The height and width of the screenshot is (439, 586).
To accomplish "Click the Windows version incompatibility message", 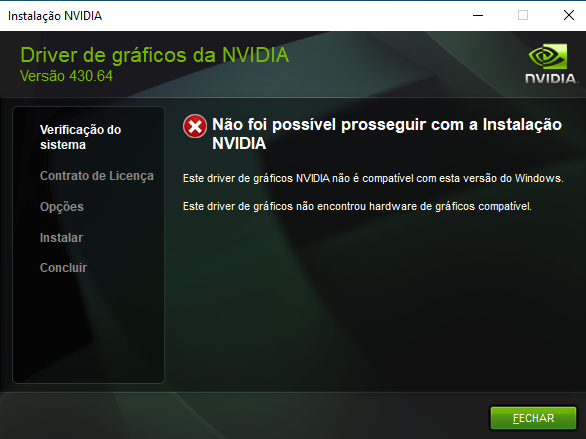I will click(373, 178).
